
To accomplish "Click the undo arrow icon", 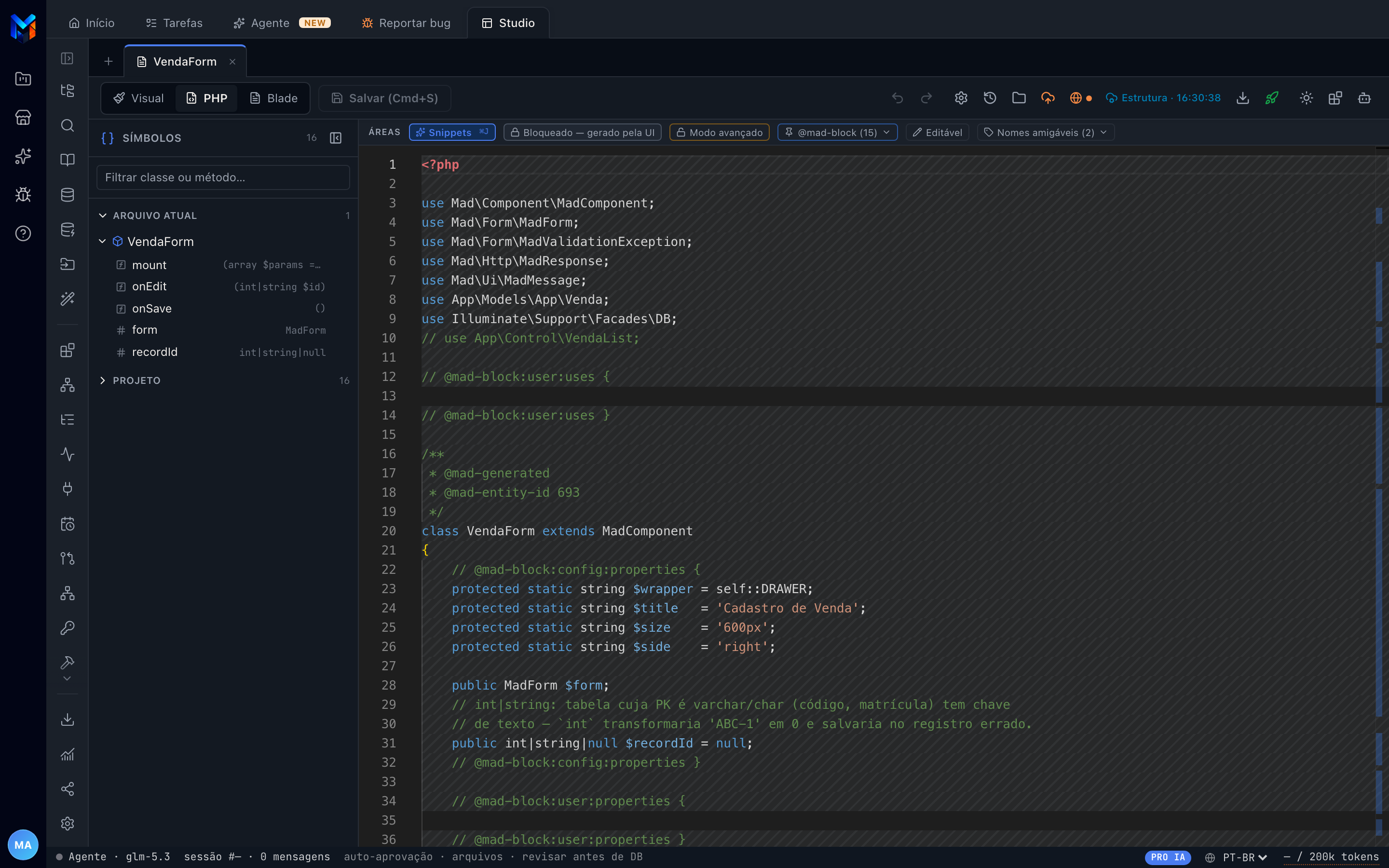I will click(x=898, y=98).
